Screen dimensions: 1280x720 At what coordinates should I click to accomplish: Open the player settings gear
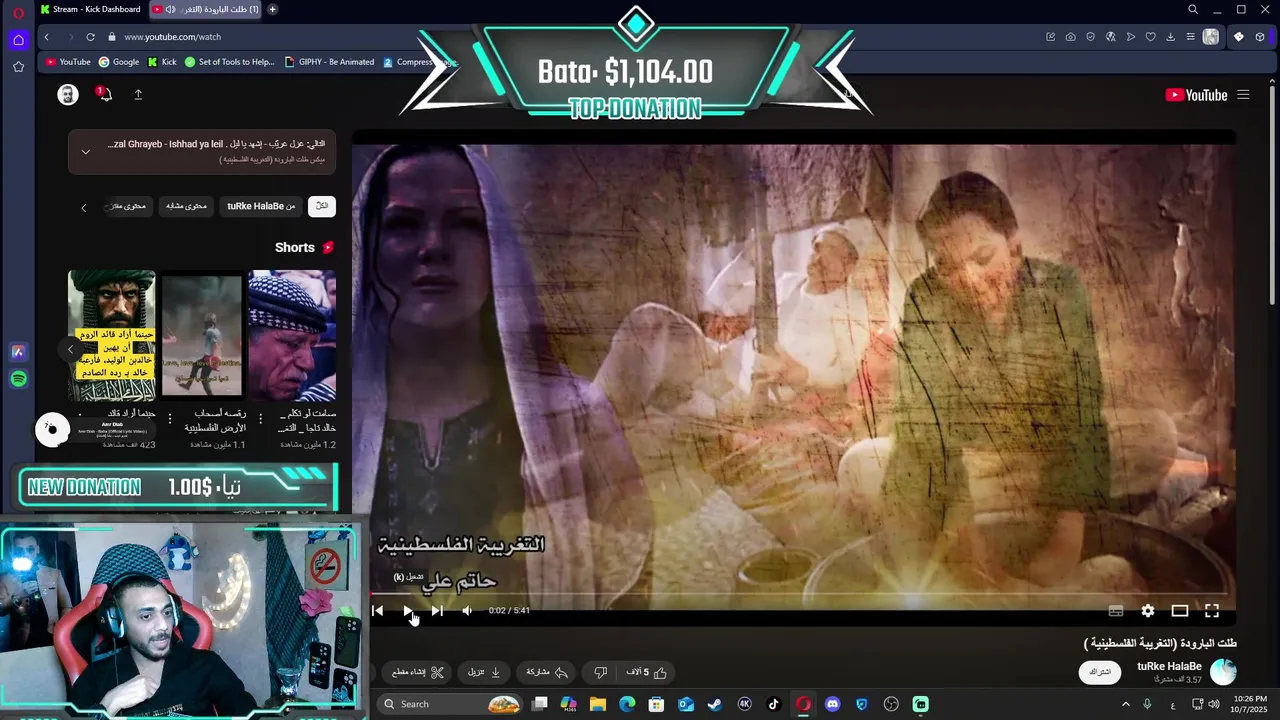coord(1148,610)
